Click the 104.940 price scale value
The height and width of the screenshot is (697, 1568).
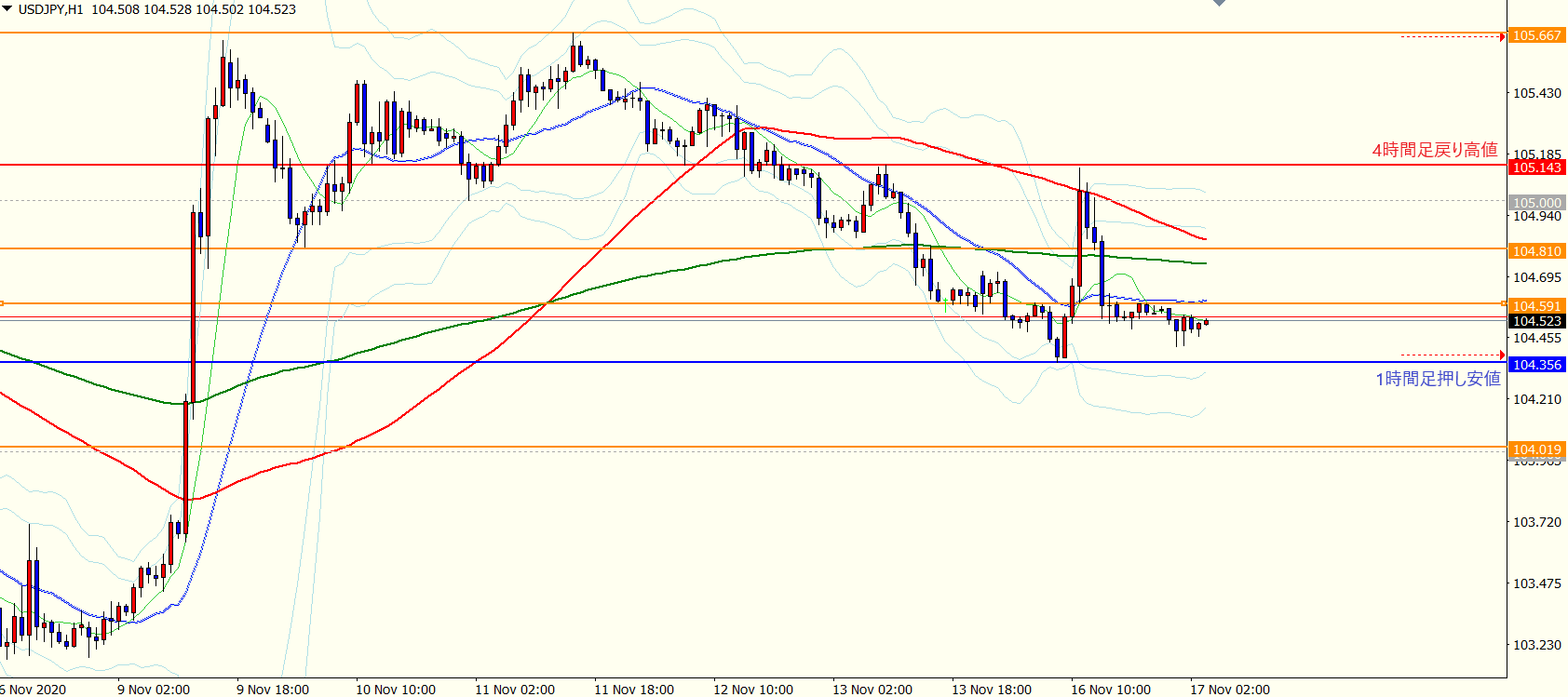coord(1537,217)
